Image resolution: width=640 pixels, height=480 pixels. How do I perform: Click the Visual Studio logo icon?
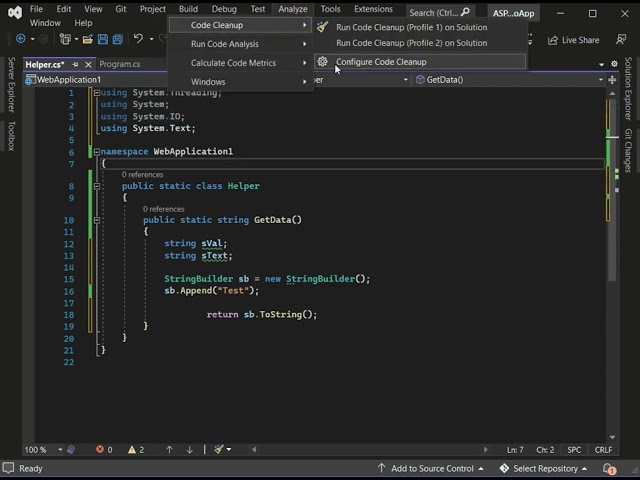tap(15, 12)
